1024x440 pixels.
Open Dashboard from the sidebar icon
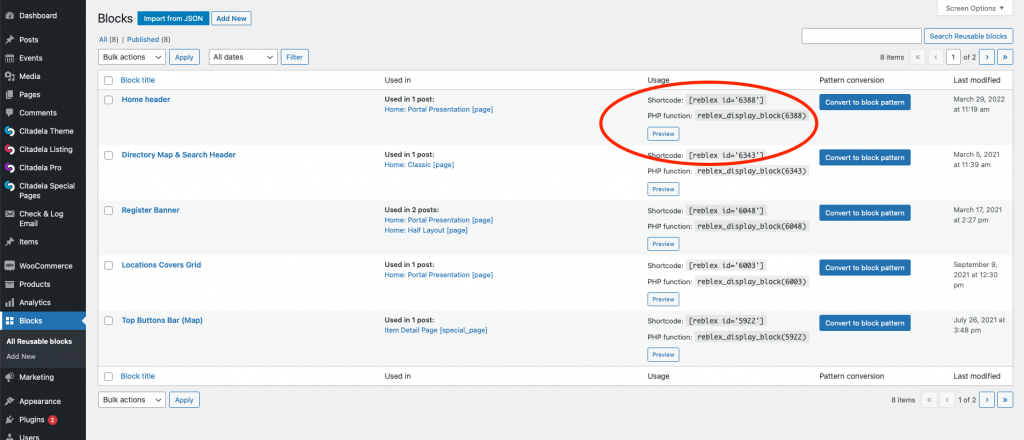click(10, 16)
